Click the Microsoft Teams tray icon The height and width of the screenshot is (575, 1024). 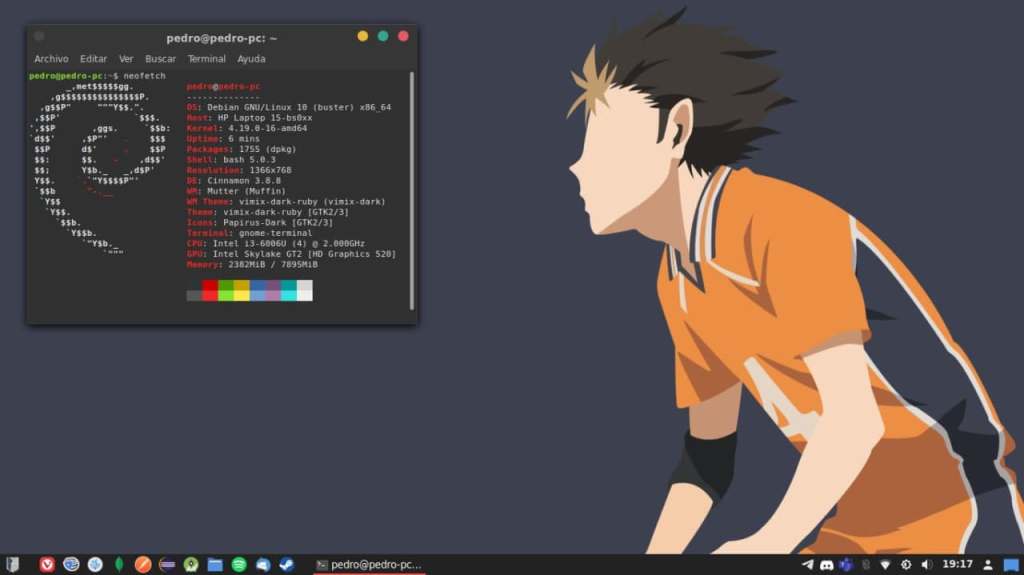point(846,565)
